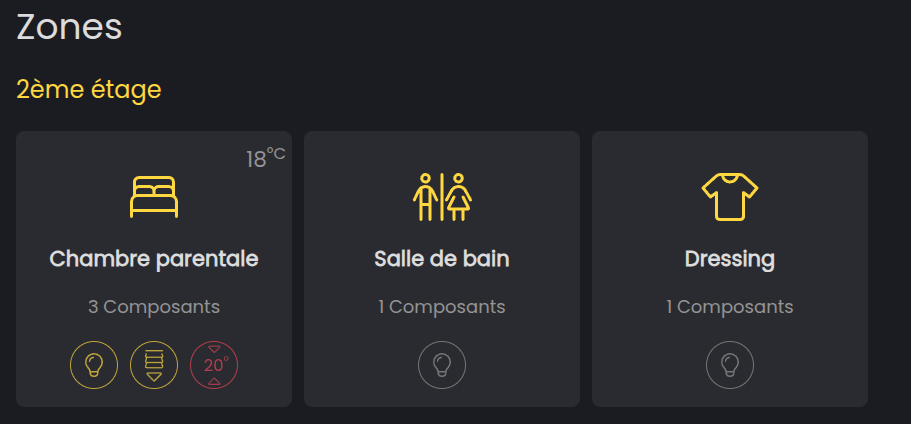Image resolution: width=911 pixels, height=424 pixels.
Task: Click the bed icon for Chambre parentale
Action: [x=154, y=196]
